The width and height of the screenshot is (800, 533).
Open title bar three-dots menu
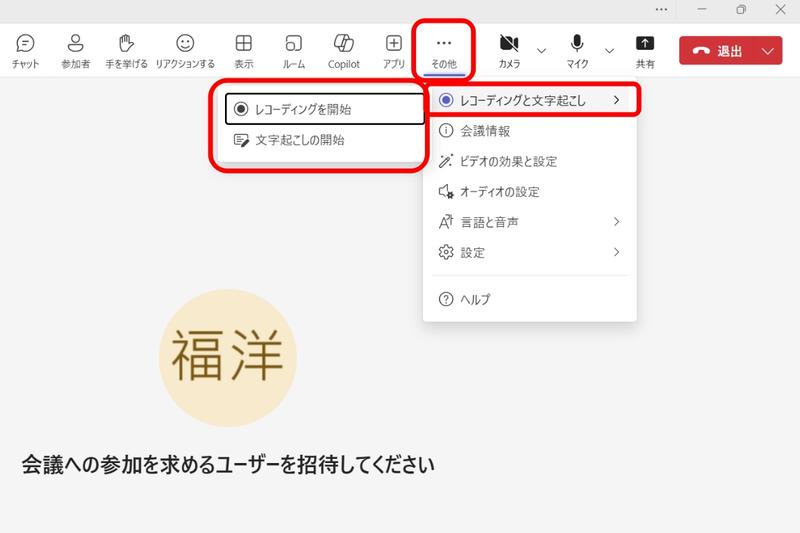click(x=661, y=9)
